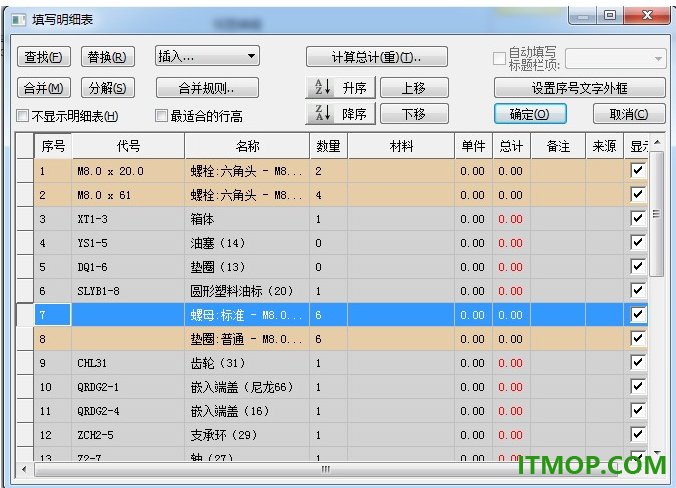Sort descending with 降序 button
Viewport: 676px width, 488px height.
click(x=341, y=113)
